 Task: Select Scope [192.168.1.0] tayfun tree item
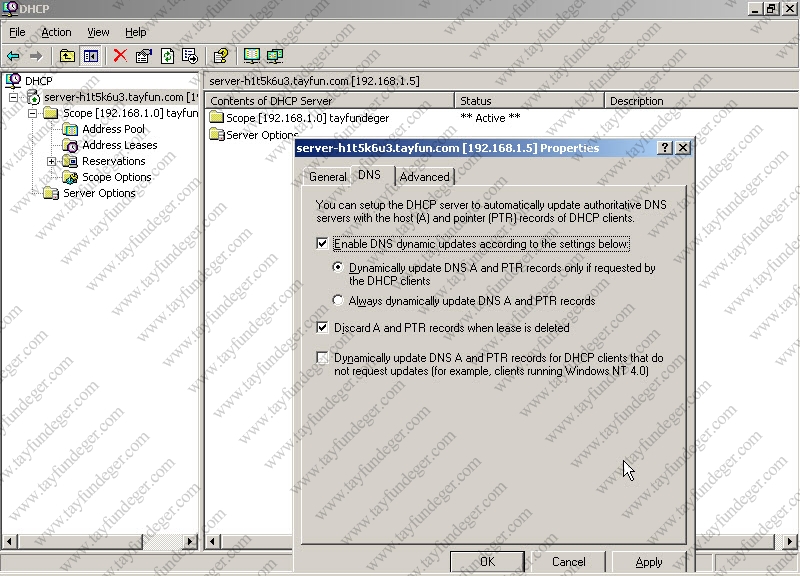(130, 113)
